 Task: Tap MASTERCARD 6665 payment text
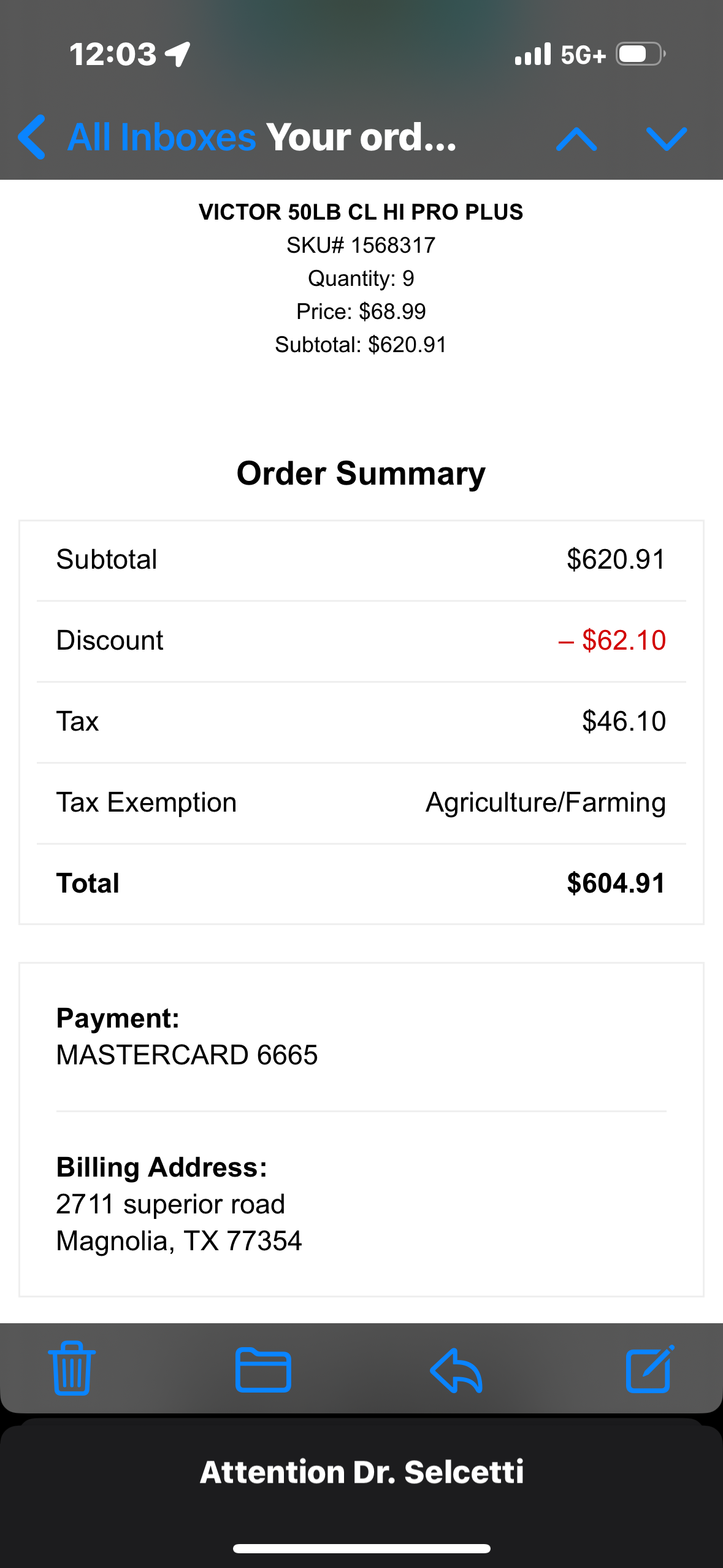pos(187,1055)
